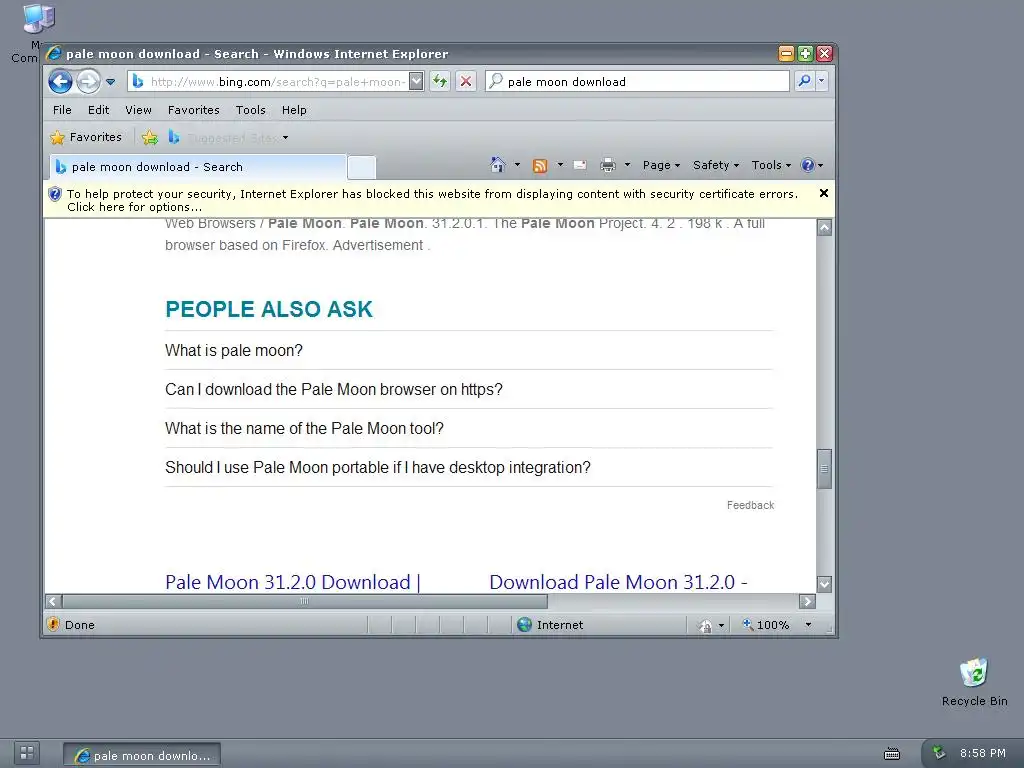Click the horizontal scrollbar thumb
1024x768 pixels.
coord(305,601)
